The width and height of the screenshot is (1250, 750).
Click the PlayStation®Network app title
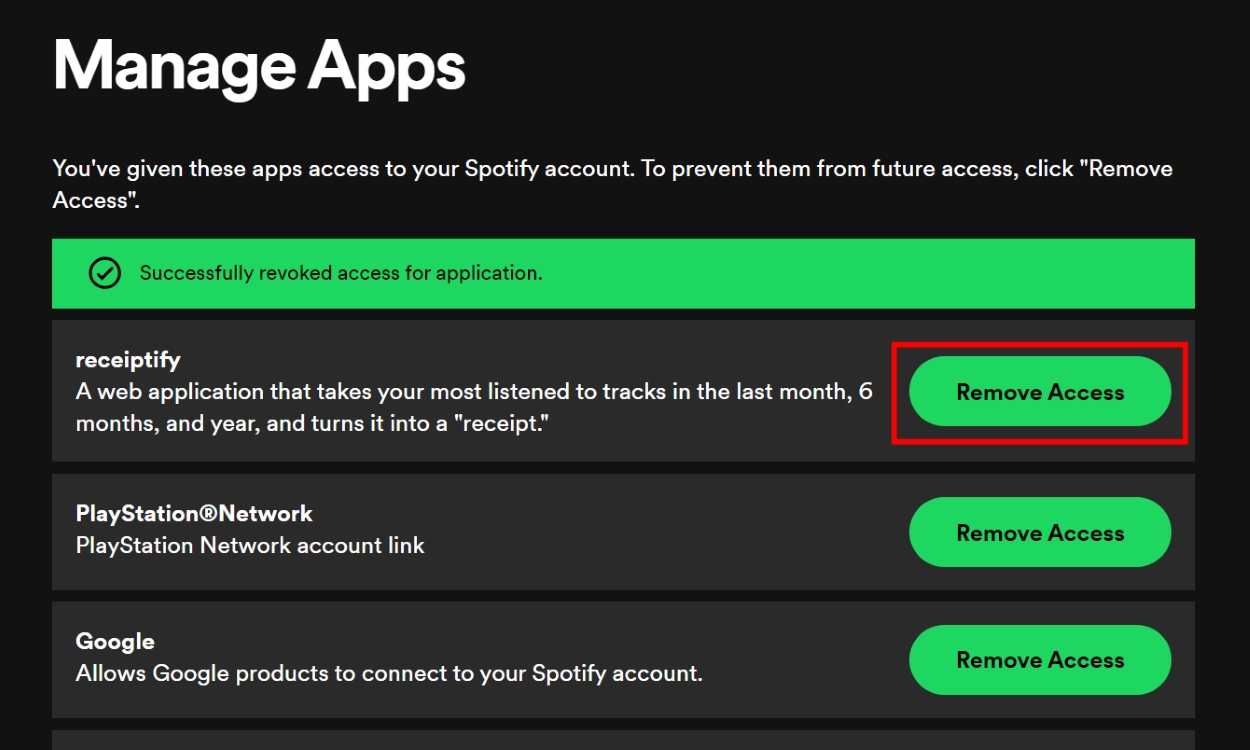(x=194, y=513)
